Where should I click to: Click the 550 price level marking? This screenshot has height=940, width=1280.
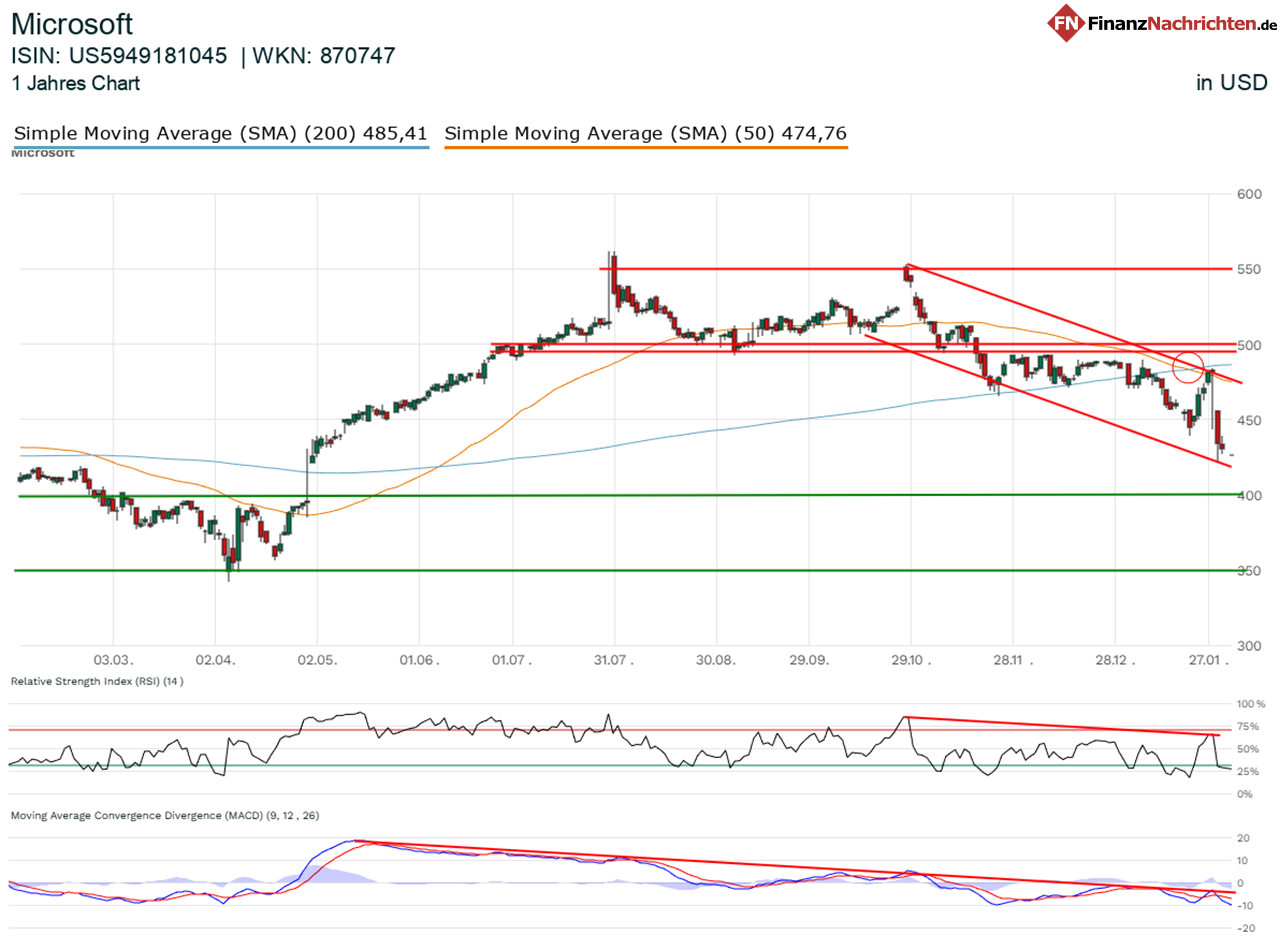1250,268
